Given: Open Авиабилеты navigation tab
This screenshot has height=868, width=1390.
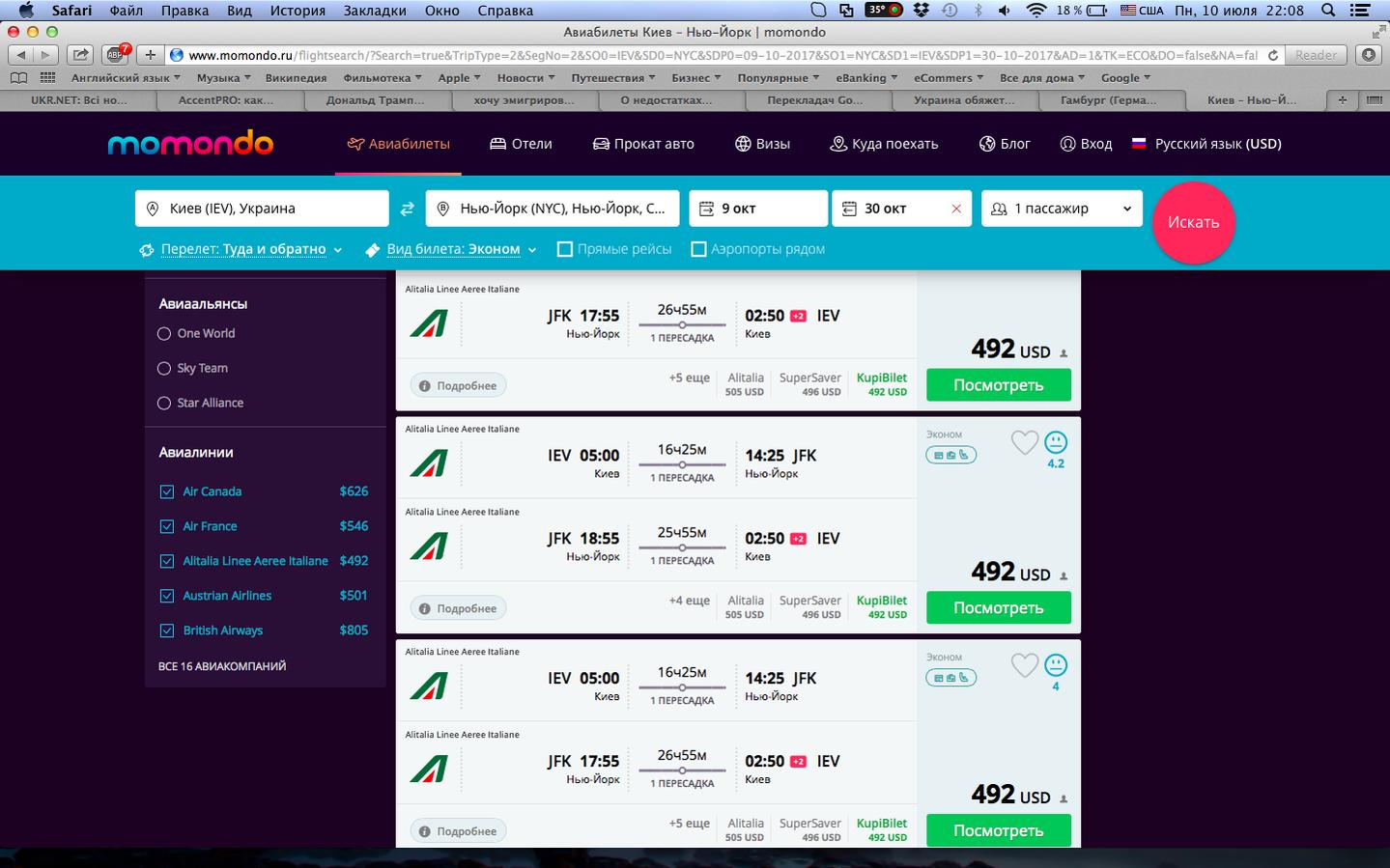Looking at the screenshot, I should pyautogui.click(x=398, y=144).
